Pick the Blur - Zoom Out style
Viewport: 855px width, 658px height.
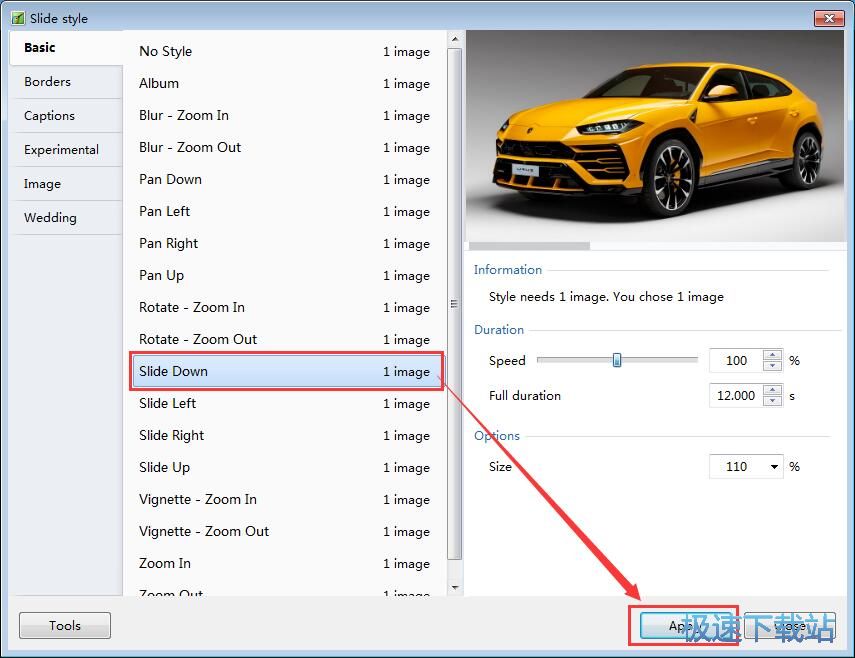[287, 147]
